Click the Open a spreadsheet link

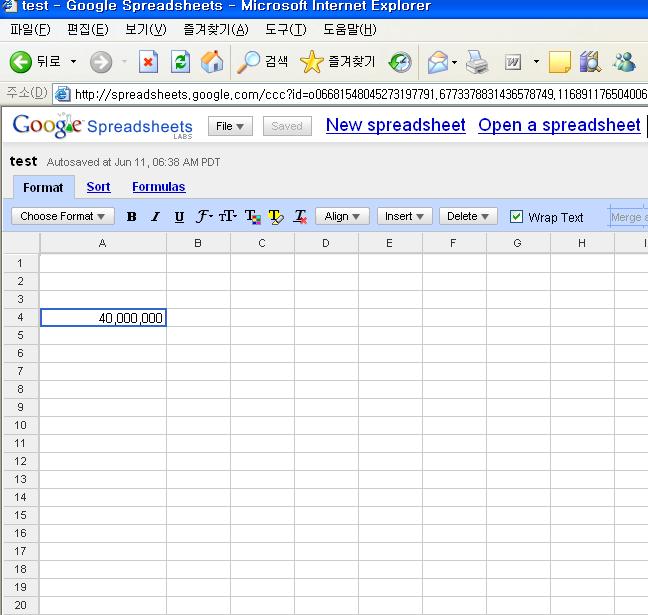click(x=559, y=125)
